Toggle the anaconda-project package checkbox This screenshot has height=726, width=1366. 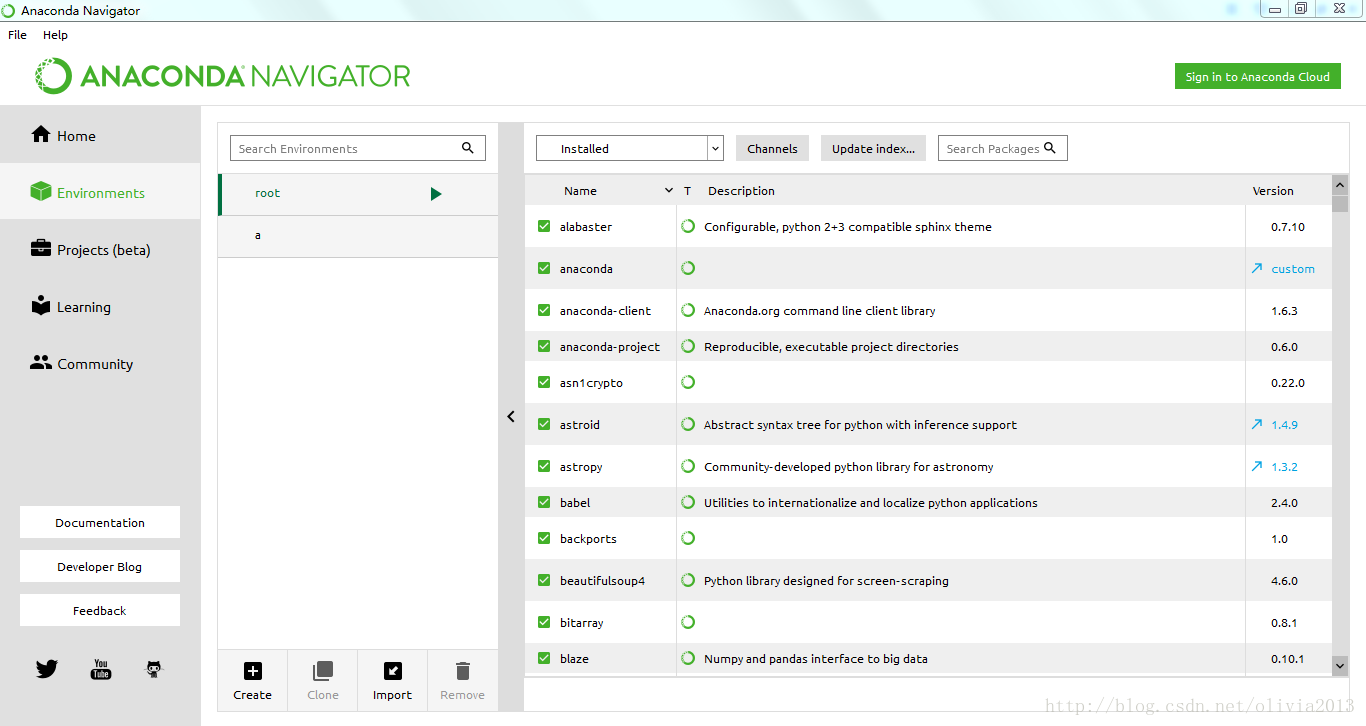544,346
